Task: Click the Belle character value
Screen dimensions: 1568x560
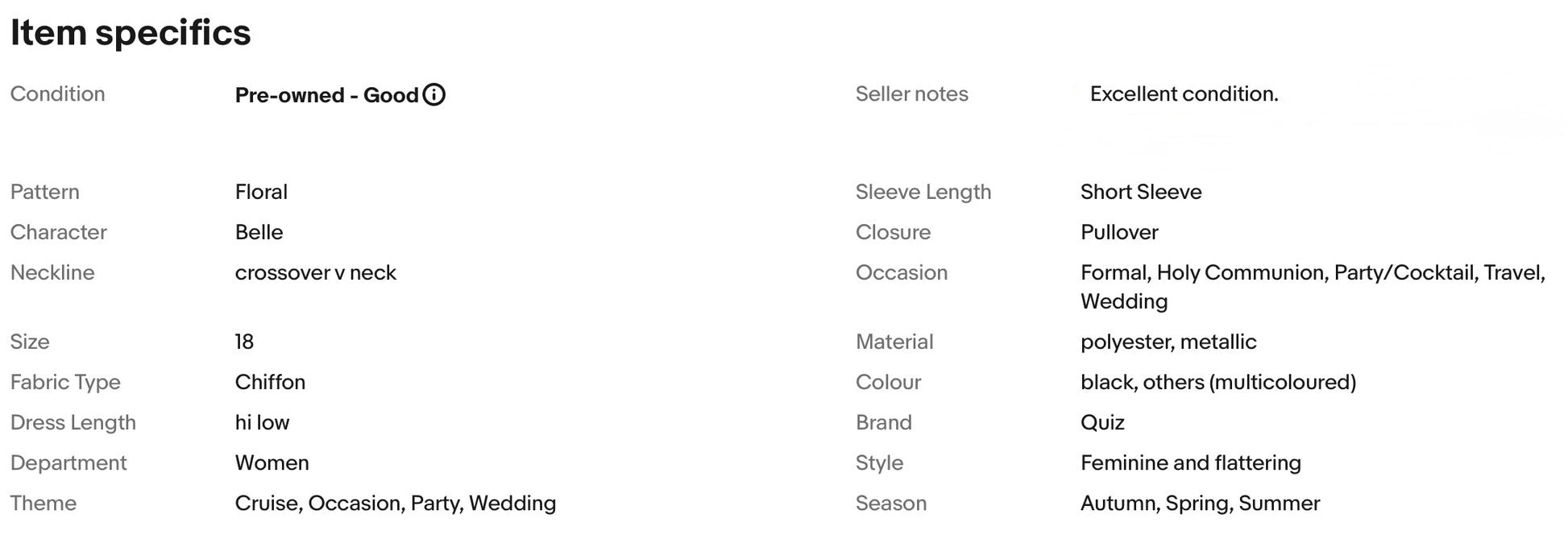Action: coord(259,232)
